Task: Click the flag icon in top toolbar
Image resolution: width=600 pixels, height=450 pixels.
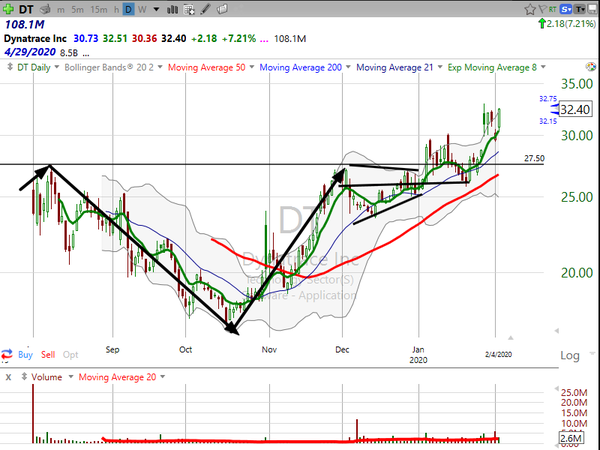Action: pyautogui.click(x=543, y=8)
